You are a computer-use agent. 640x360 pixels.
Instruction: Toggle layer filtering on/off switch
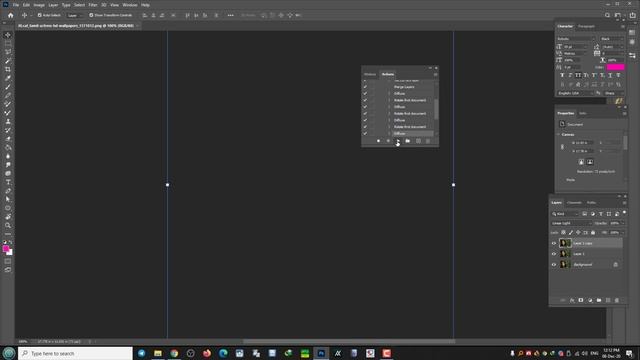(x=624, y=213)
